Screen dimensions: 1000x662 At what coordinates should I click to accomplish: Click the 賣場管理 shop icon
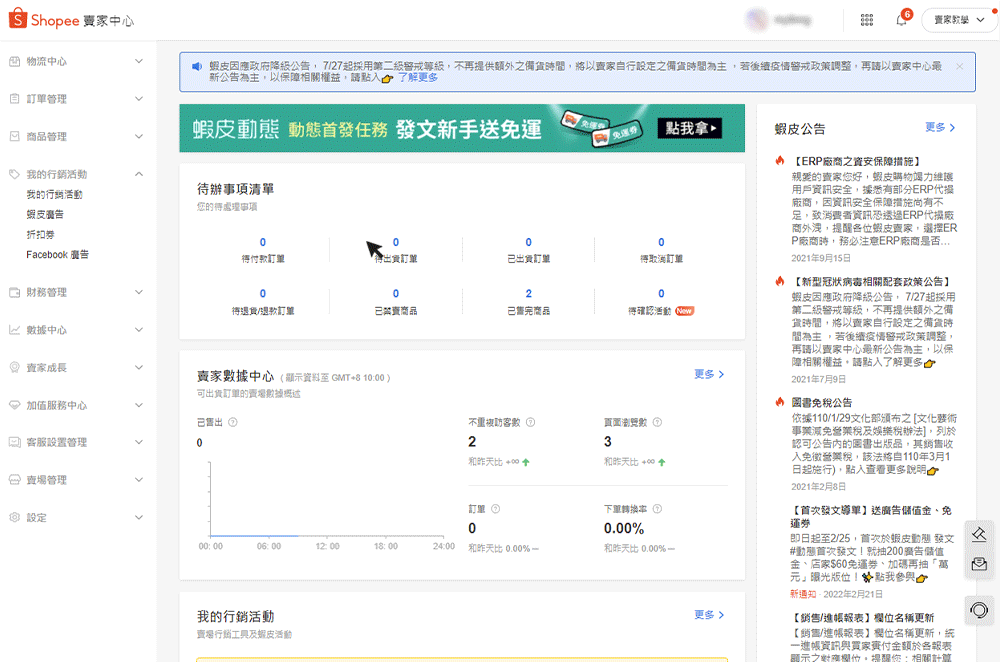click(15, 480)
